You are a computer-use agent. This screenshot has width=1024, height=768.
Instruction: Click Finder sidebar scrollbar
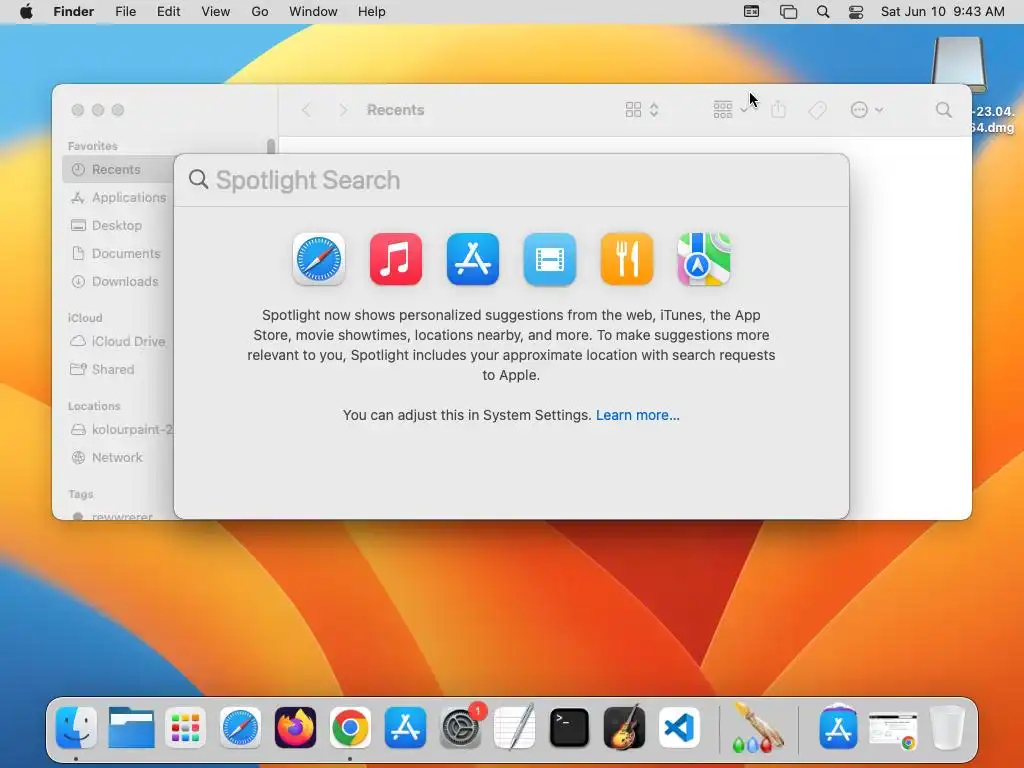click(271, 146)
